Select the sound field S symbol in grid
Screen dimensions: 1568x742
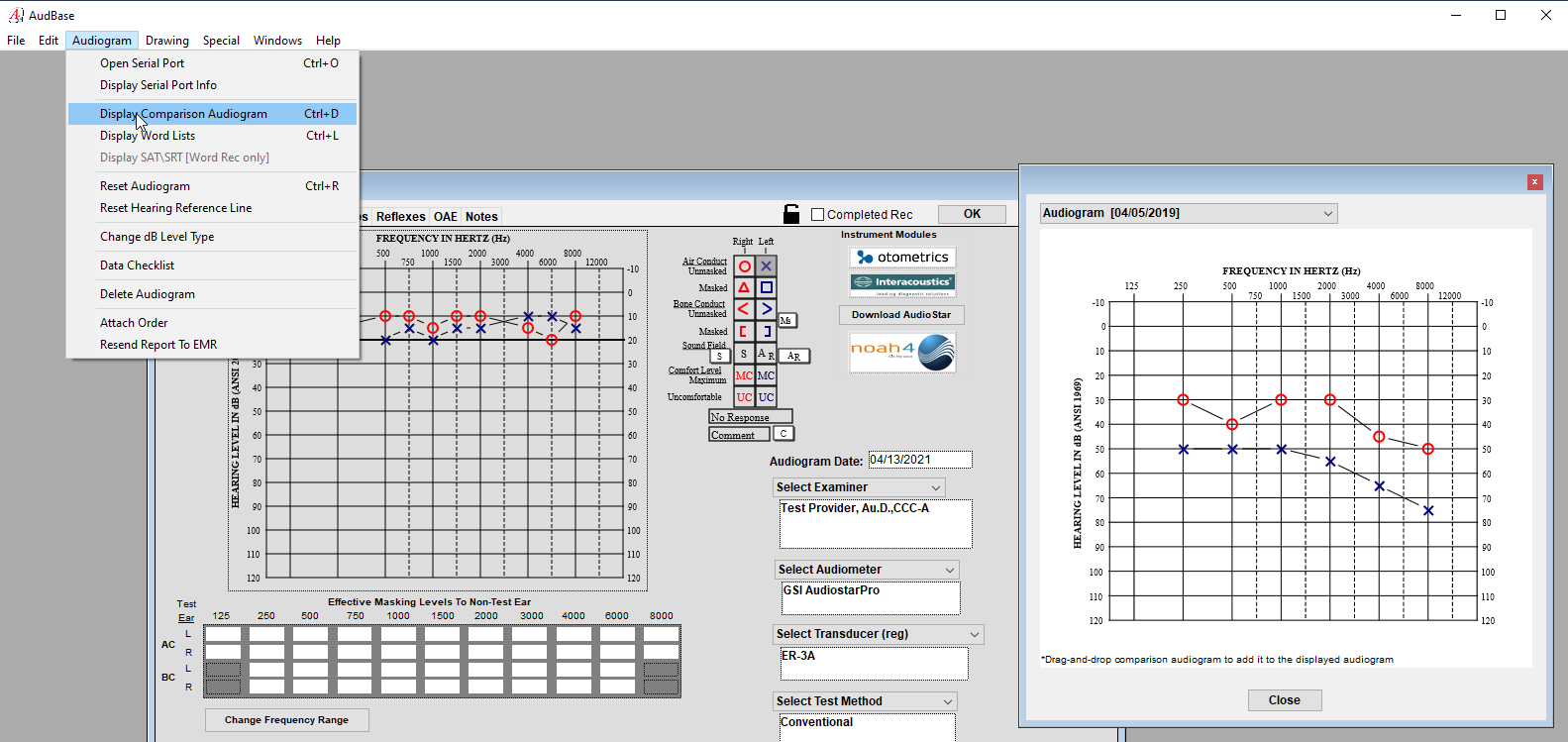[x=744, y=354]
